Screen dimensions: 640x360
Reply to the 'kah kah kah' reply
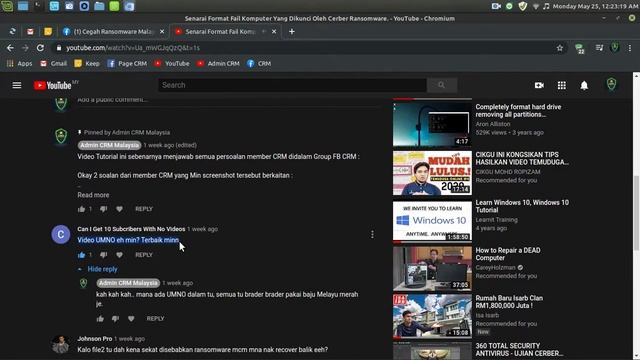(x=155, y=318)
